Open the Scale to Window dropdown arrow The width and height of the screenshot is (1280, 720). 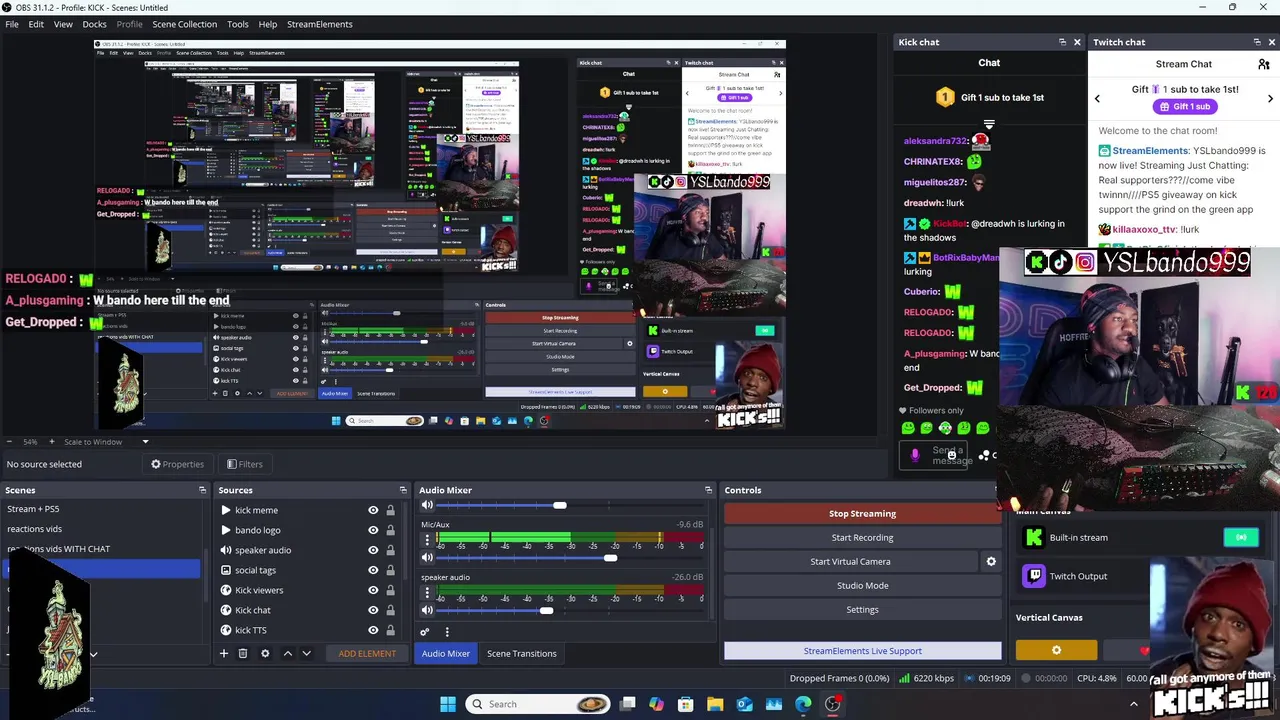coord(145,442)
